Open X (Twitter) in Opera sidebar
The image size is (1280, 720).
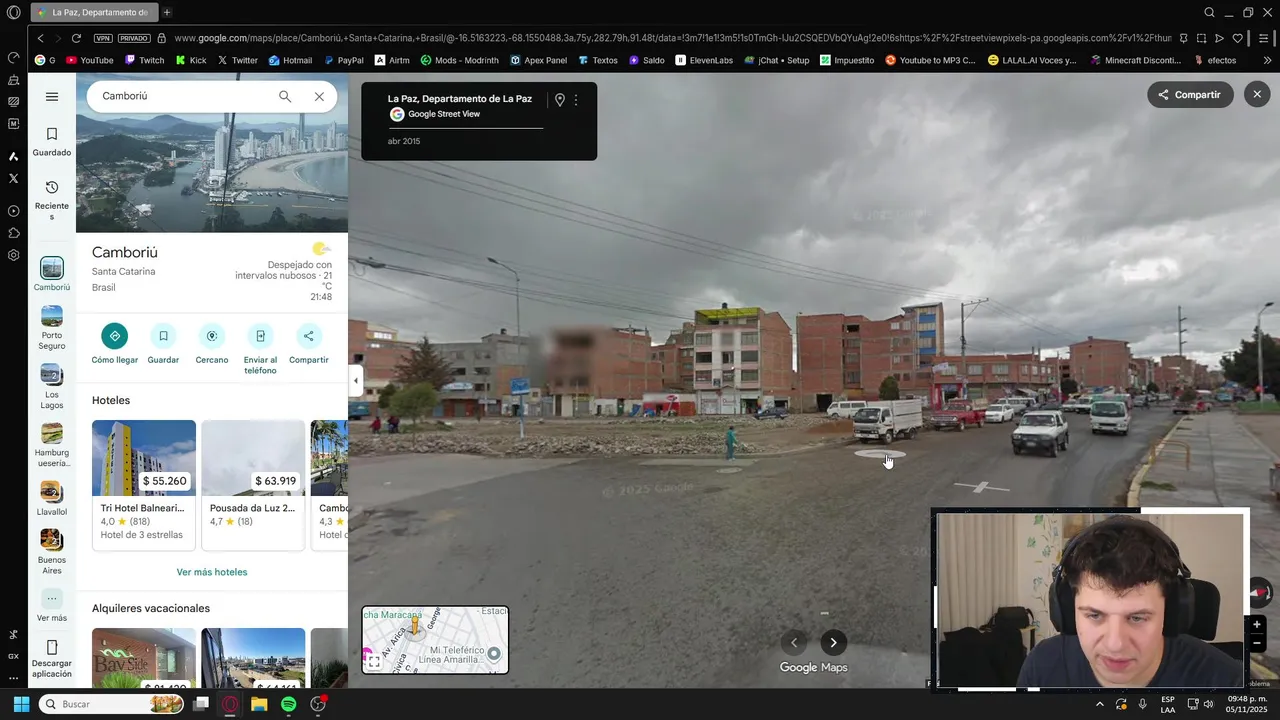pos(13,178)
